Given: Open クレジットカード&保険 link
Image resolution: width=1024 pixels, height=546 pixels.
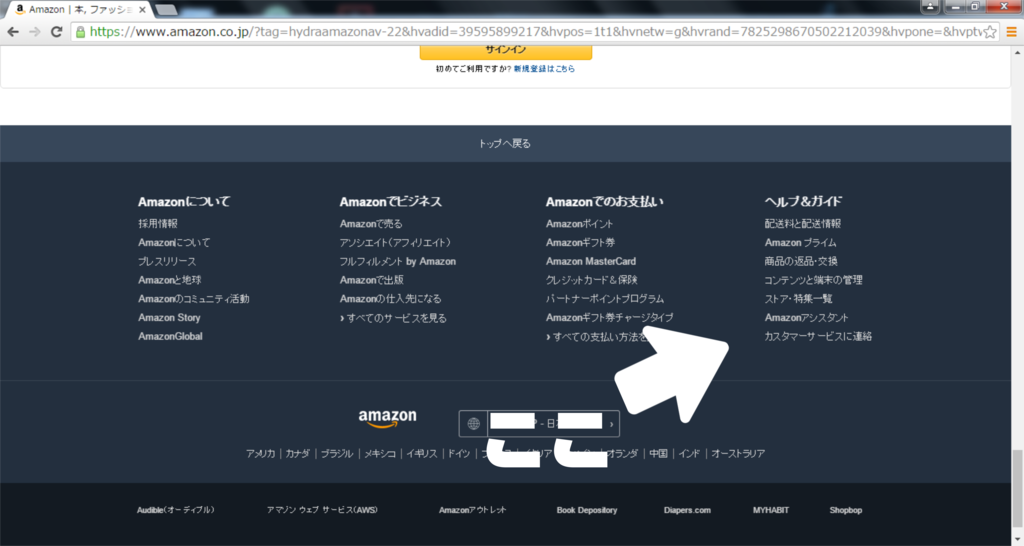Looking at the screenshot, I should pos(592,280).
